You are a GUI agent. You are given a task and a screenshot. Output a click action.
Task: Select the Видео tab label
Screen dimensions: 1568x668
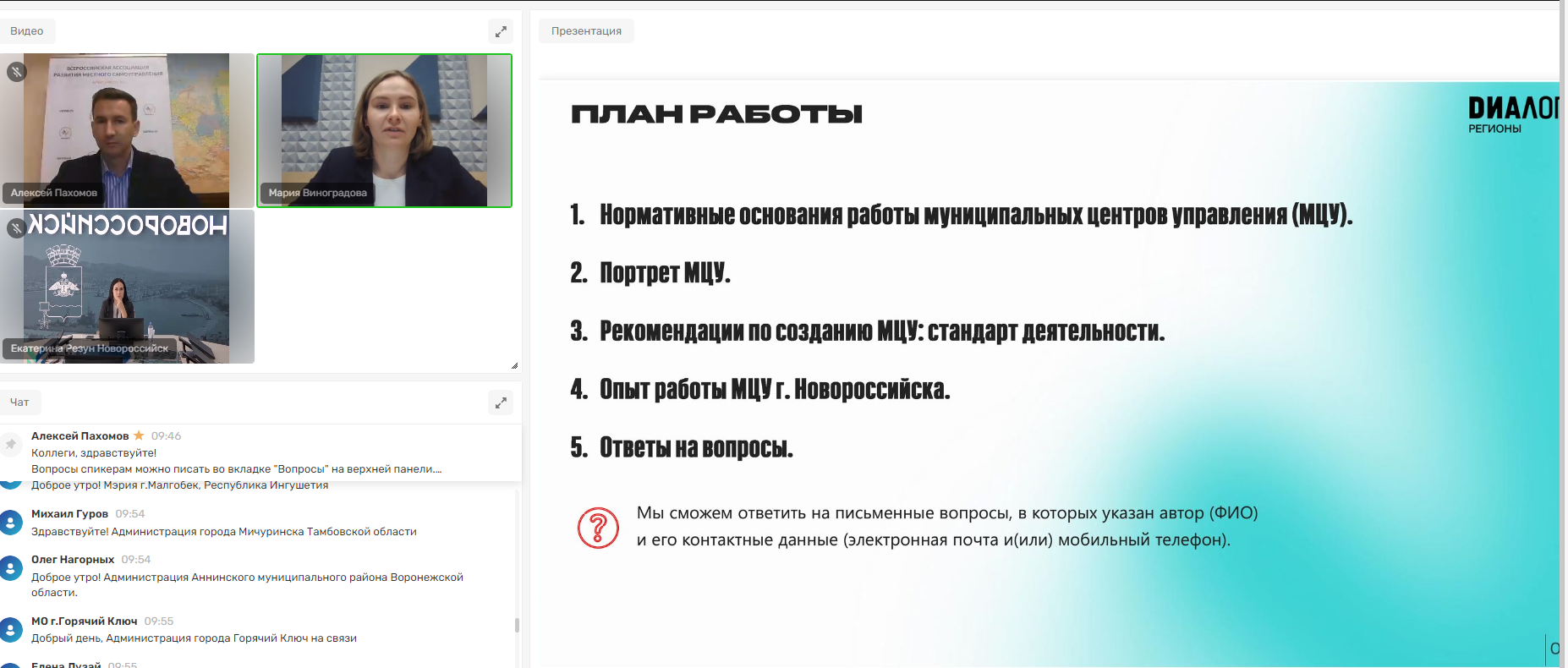pos(27,31)
